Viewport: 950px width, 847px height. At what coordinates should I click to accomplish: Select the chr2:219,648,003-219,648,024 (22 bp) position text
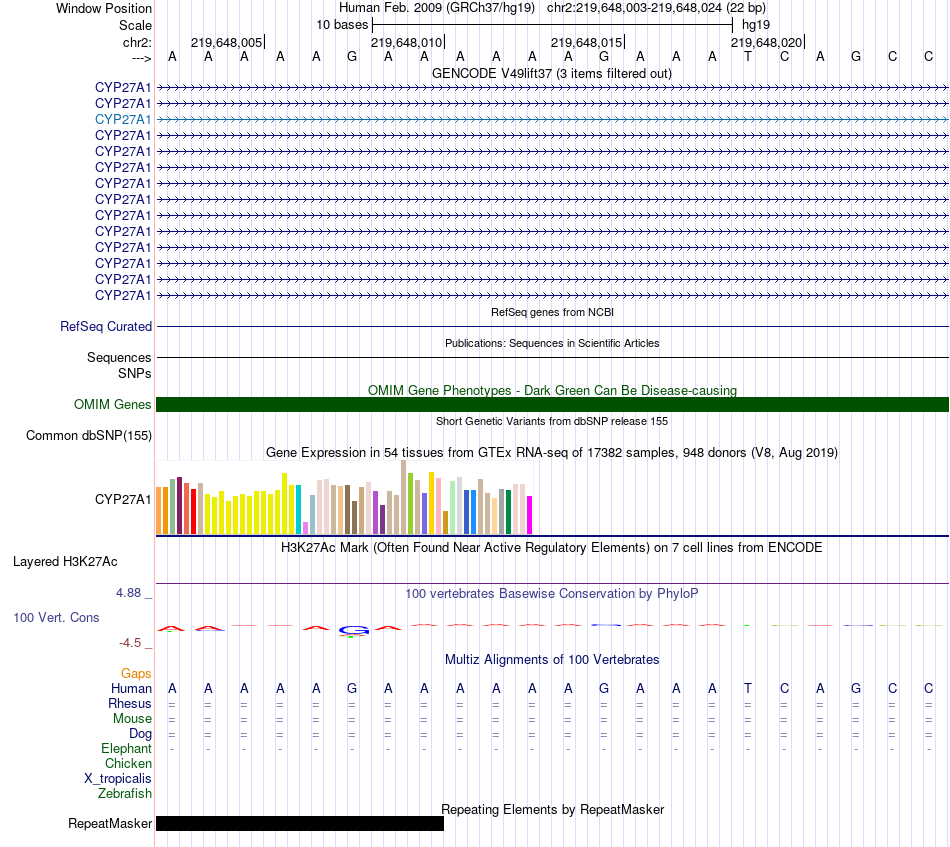(656, 8)
